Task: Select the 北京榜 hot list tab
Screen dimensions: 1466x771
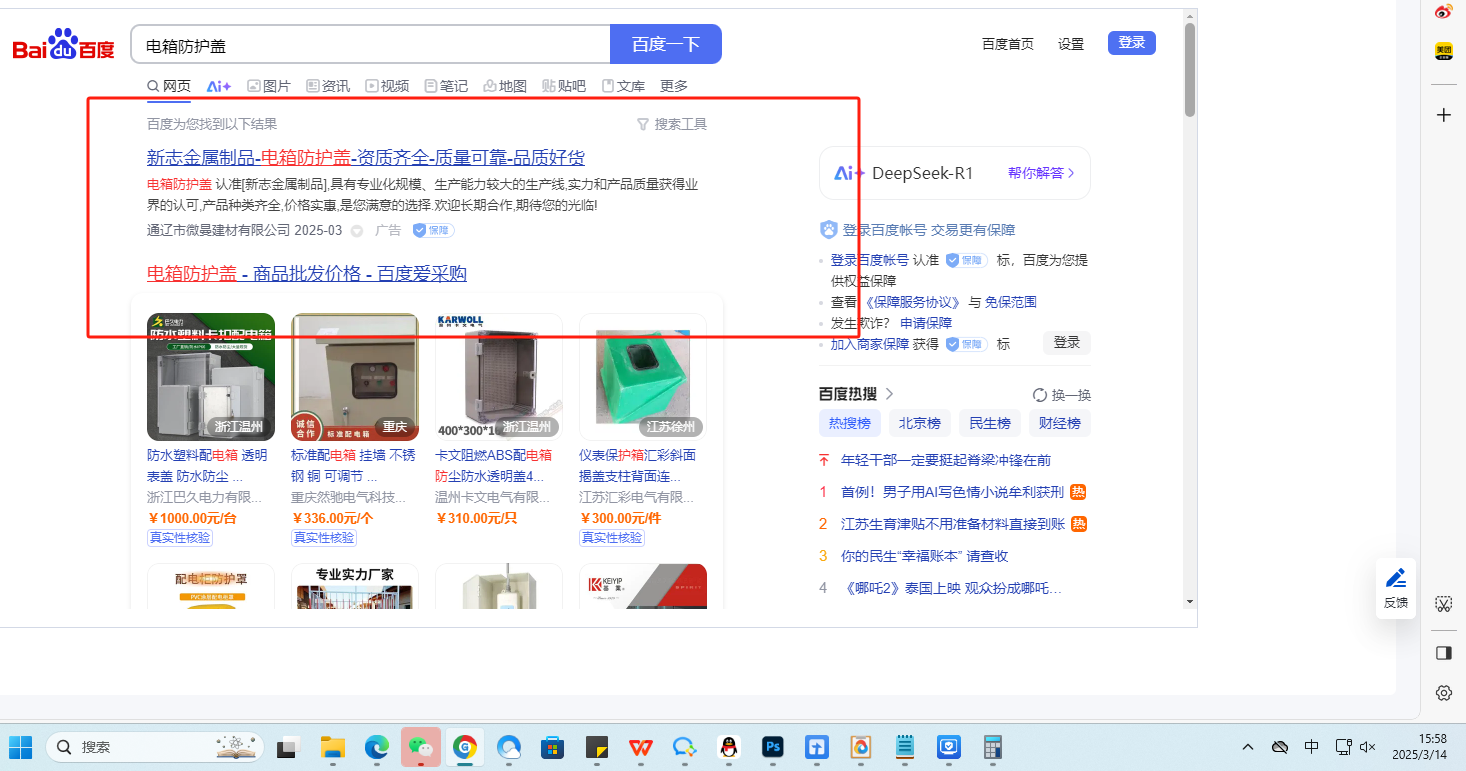Action: 919,423
